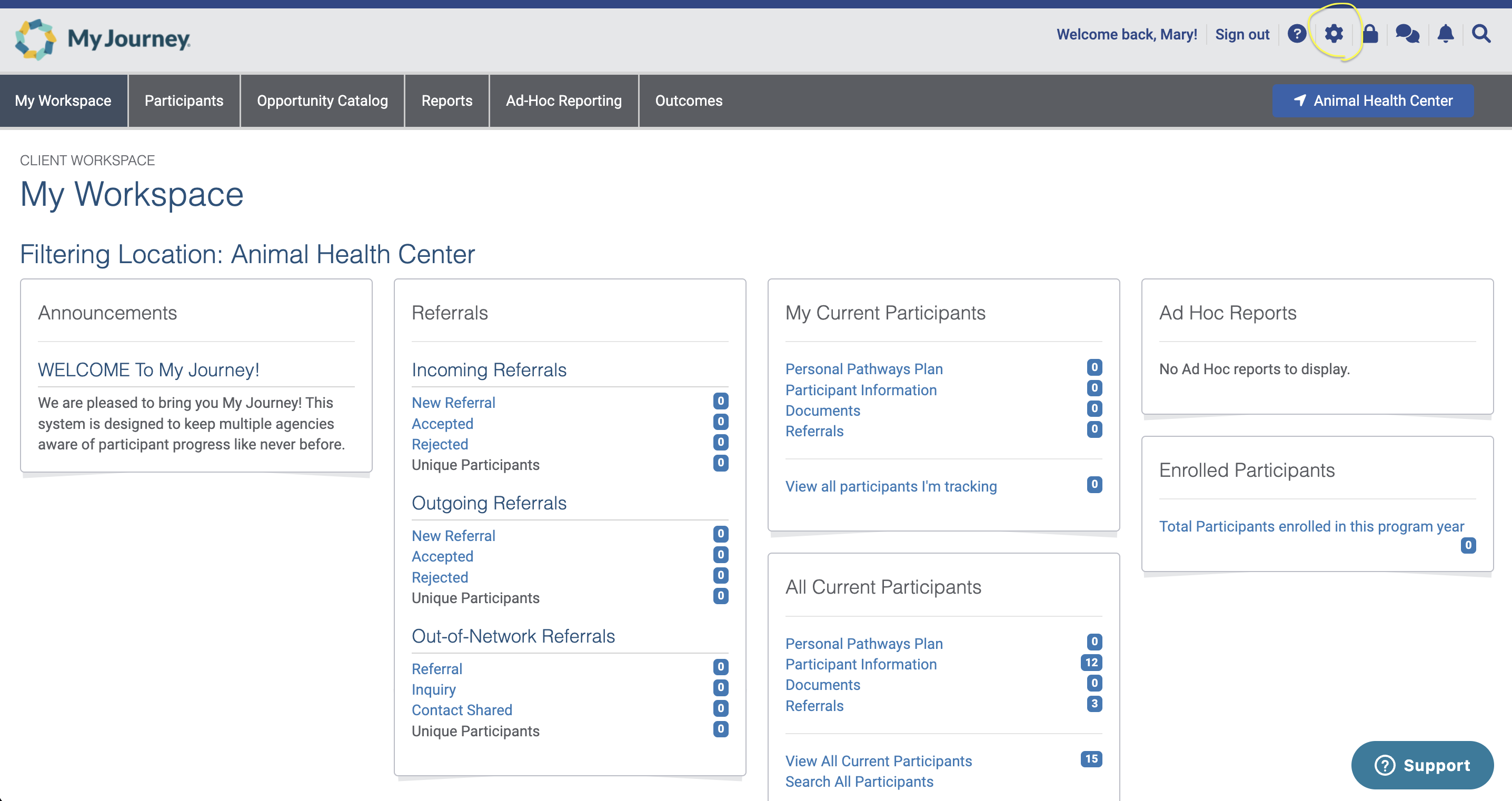View notifications bell icon
1512x801 pixels.
[1445, 34]
